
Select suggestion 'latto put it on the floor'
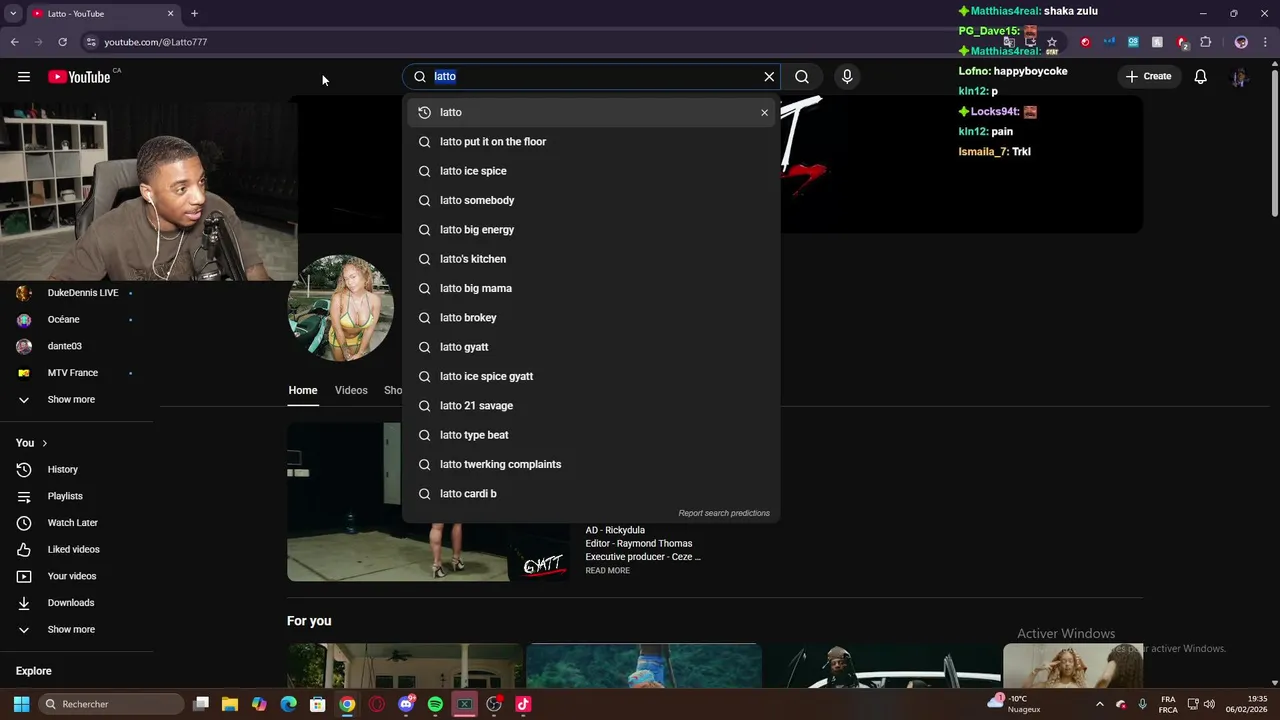[591, 142]
